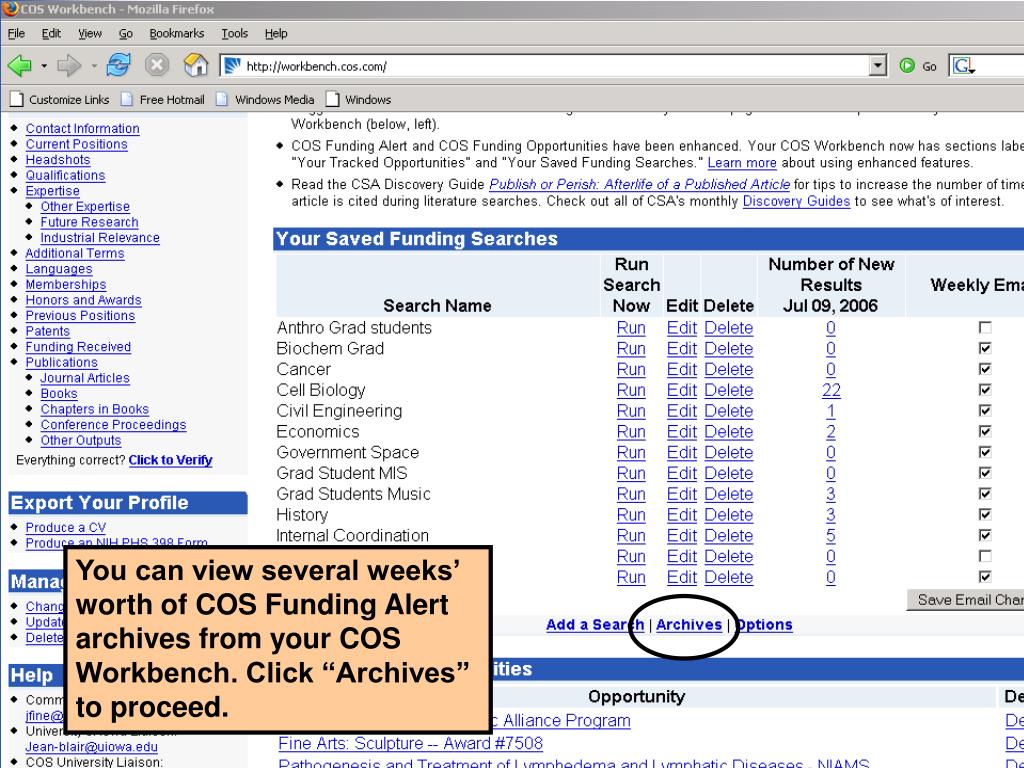Delete the History saved search
This screenshot has width=1024, height=768.
729,515
